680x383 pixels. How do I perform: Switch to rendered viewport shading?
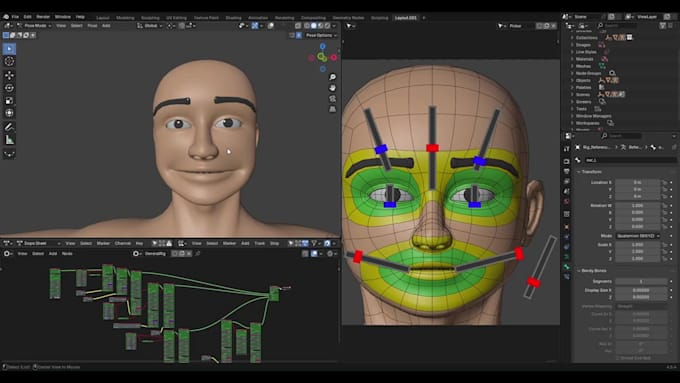[327, 26]
